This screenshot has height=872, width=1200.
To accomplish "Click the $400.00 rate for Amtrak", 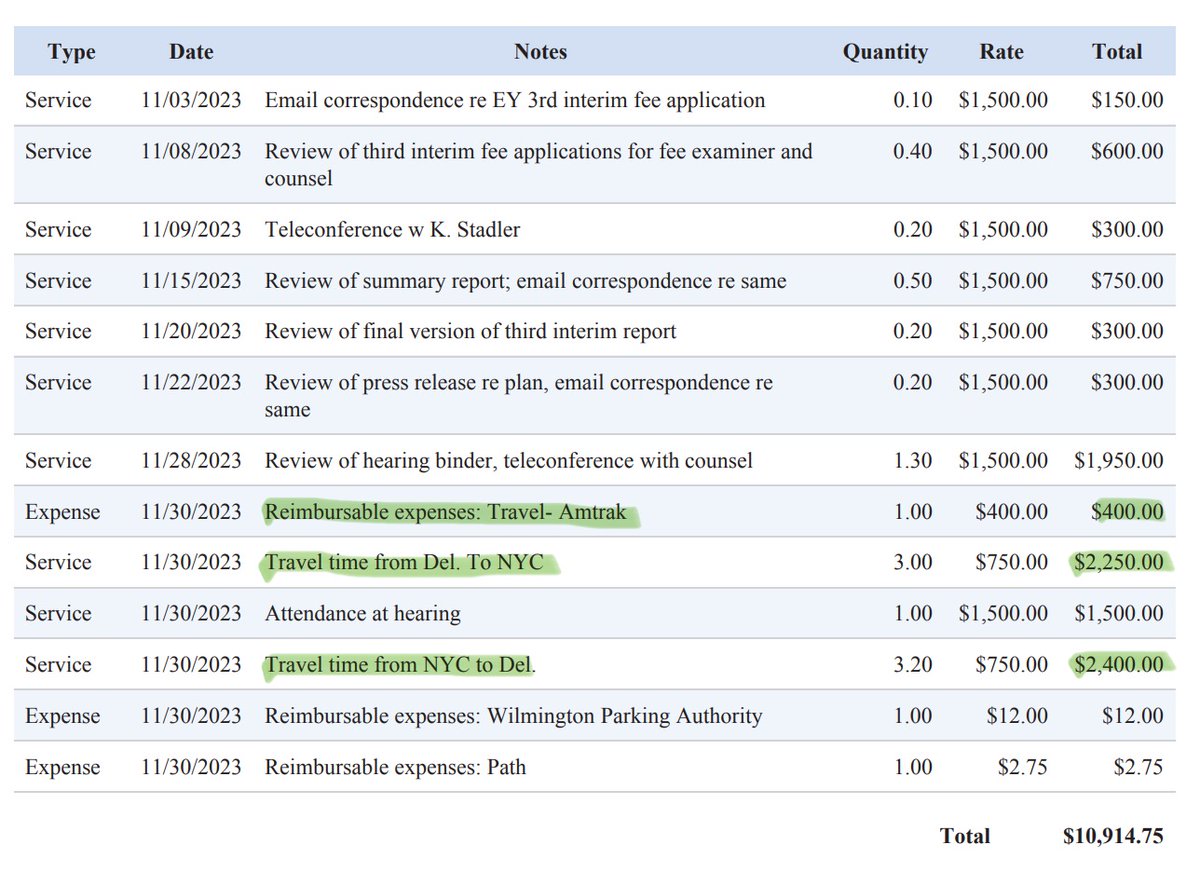I will (1012, 512).
